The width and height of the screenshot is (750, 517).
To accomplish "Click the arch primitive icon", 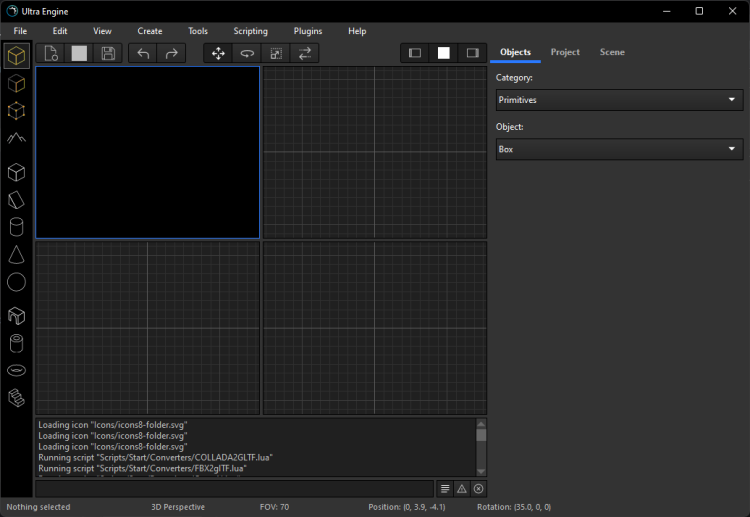I will [x=16, y=316].
